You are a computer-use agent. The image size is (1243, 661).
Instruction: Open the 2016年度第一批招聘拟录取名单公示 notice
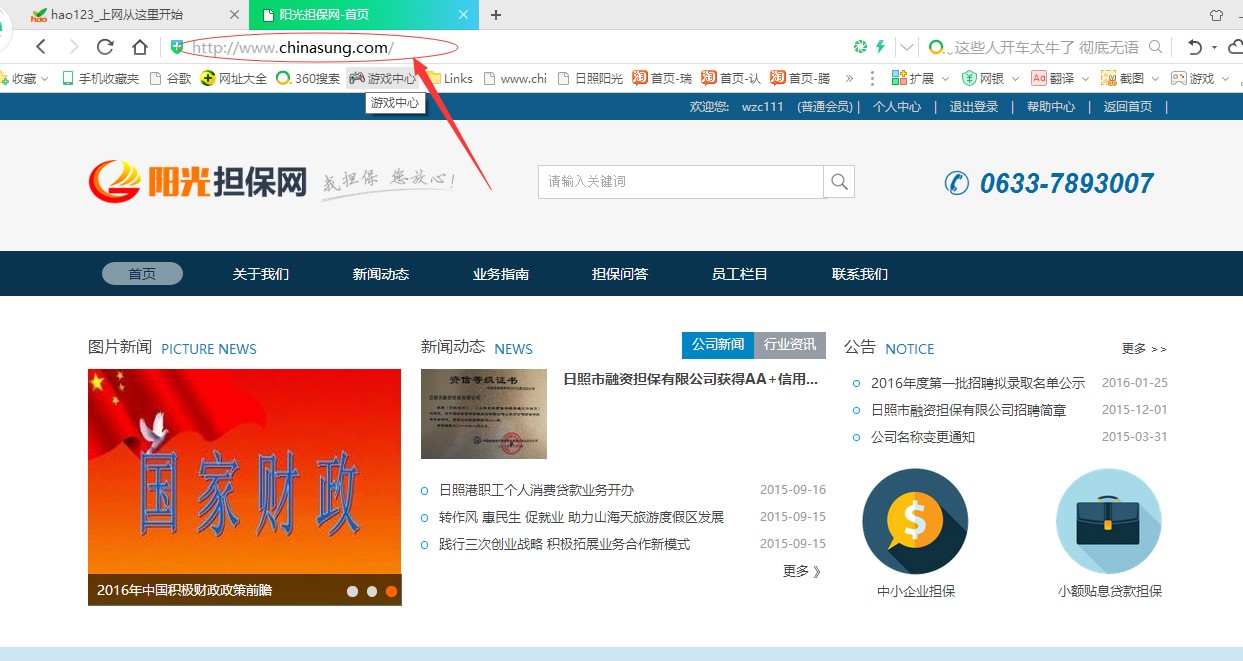click(977, 383)
